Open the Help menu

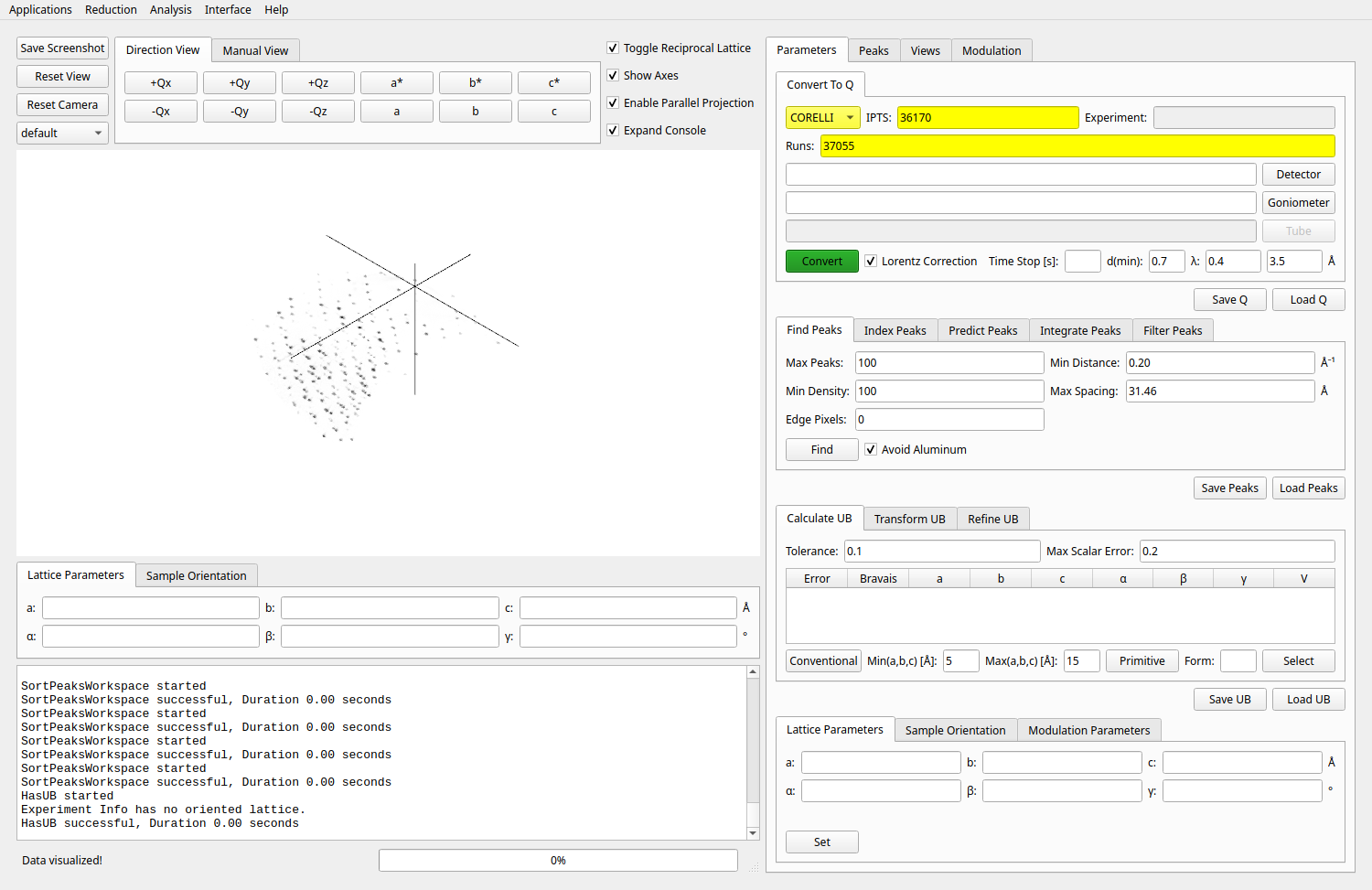pyautogui.click(x=276, y=9)
